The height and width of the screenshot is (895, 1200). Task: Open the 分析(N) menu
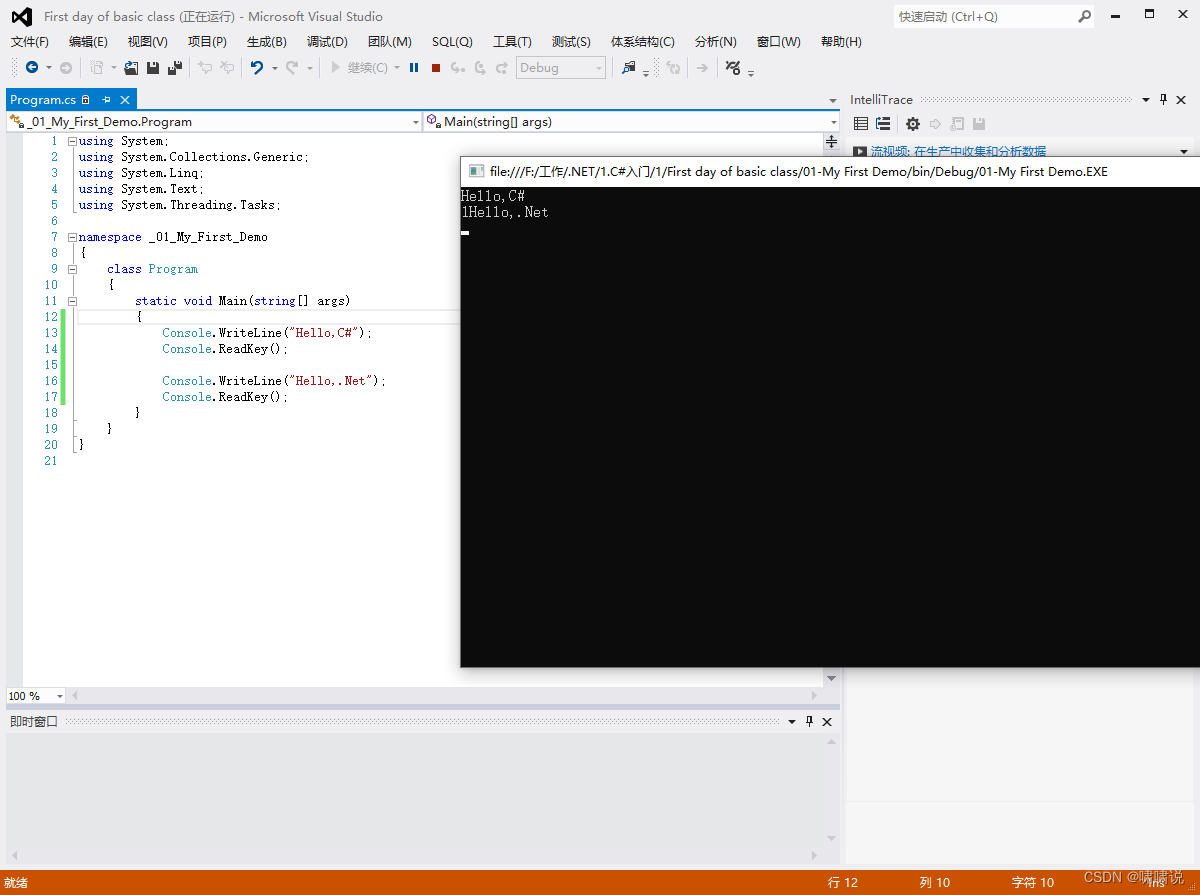[x=715, y=42]
